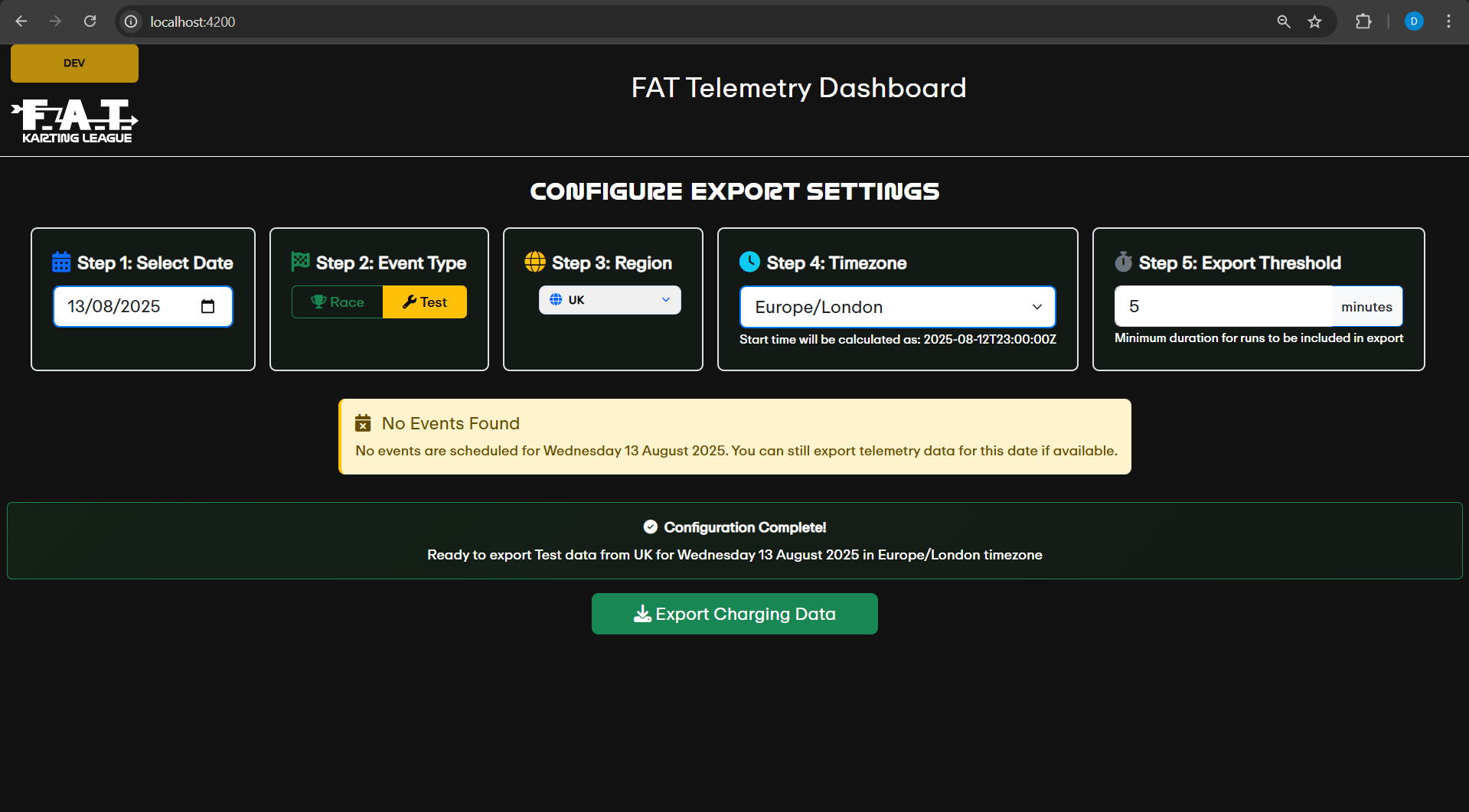Click the export threshold input showing 5

tap(1223, 307)
